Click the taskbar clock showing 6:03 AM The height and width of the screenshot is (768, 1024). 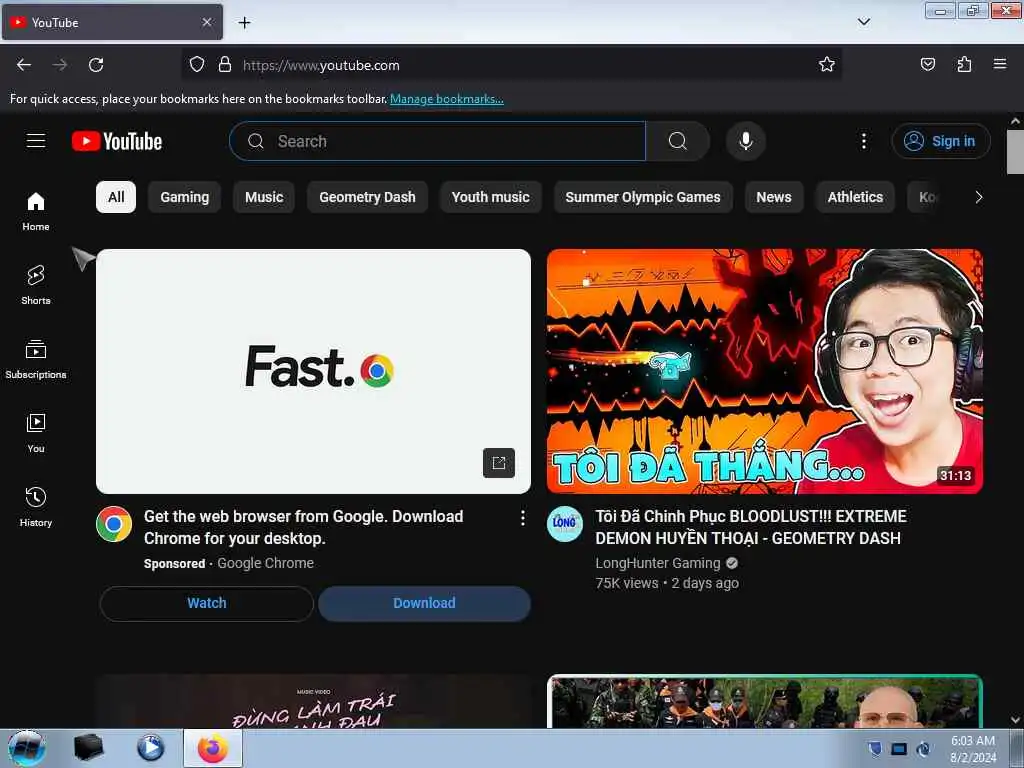coord(973,749)
